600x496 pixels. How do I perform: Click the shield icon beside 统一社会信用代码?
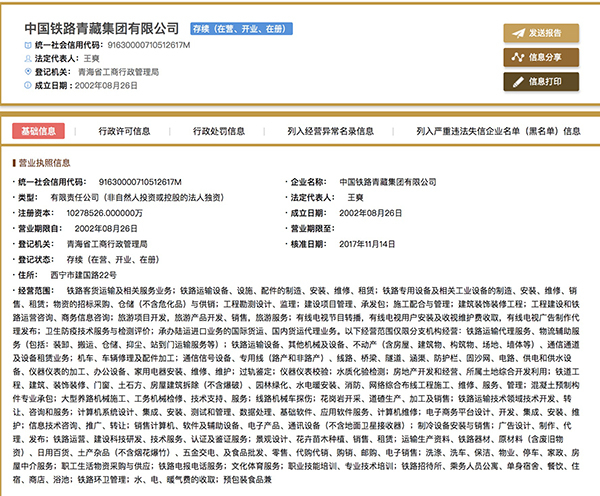pyautogui.click(x=28, y=45)
